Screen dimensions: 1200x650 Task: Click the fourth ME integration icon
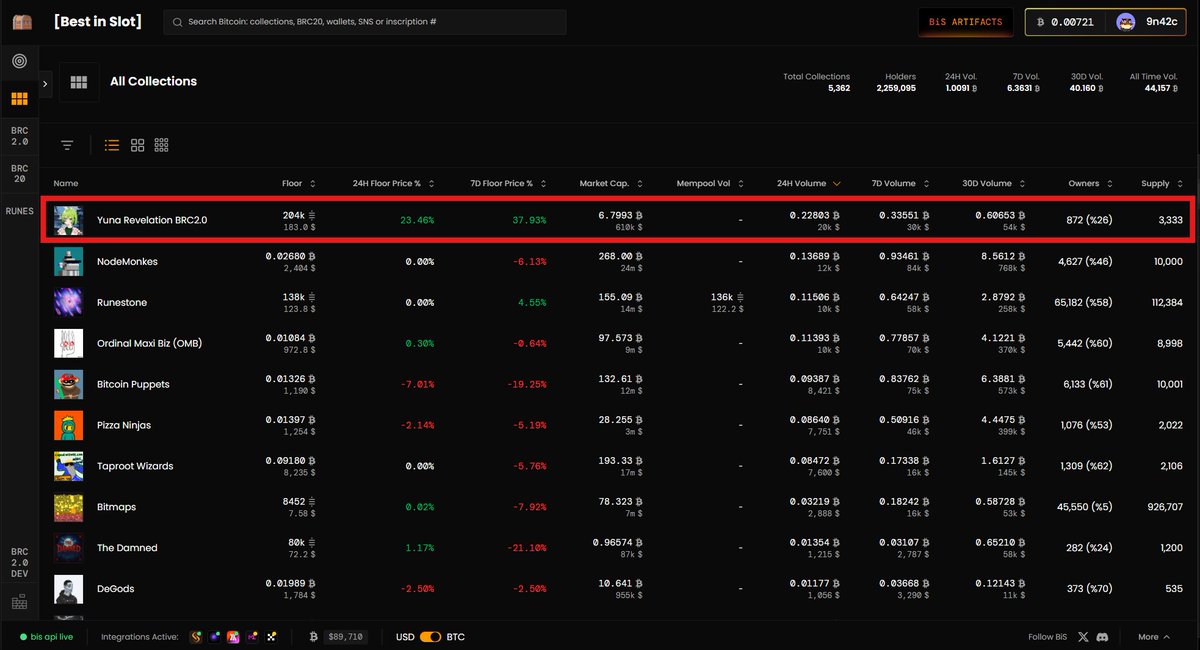[252, 637]
